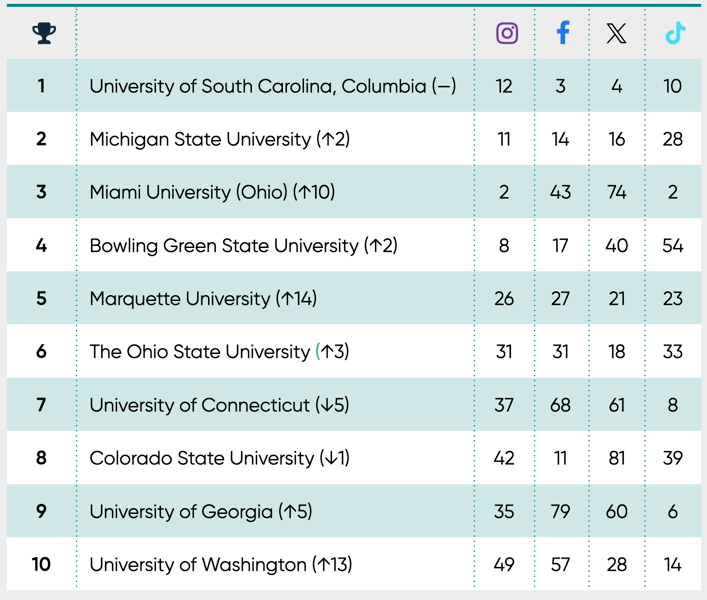Select Michigan State University entry
Viewport: 707px width, 600px height.
220,139
